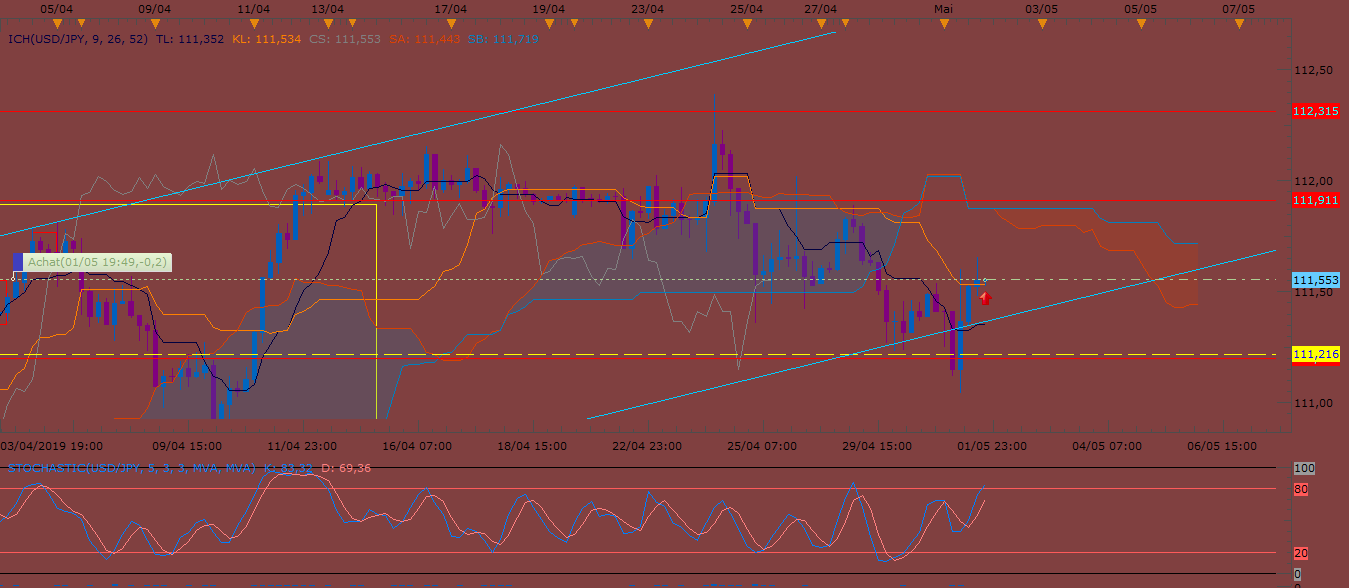Select the red arrow marker on chart
Viewport: 1349px width, 588px height.
(x=985, y=298)
